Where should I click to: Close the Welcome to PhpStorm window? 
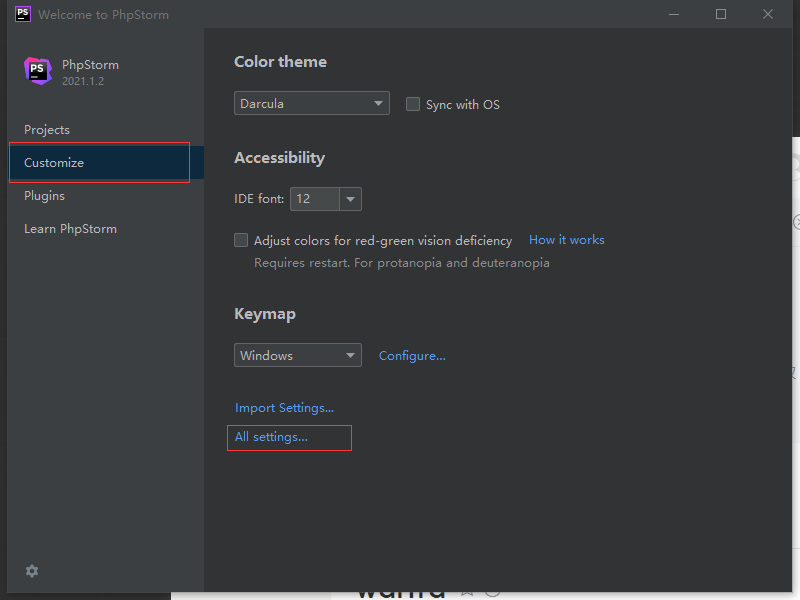coord(768,14)
